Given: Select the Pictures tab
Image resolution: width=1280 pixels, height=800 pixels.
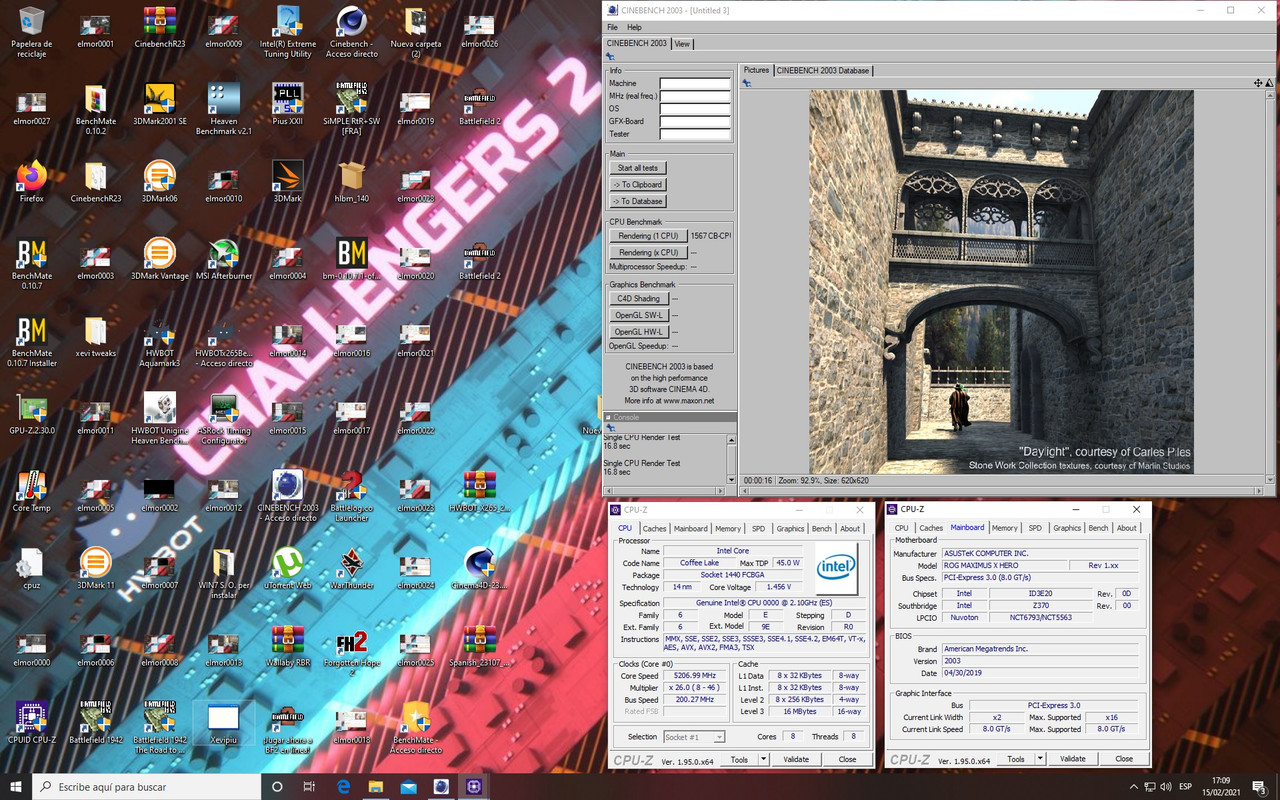Looking at the screenshot, I should [757, 70].
